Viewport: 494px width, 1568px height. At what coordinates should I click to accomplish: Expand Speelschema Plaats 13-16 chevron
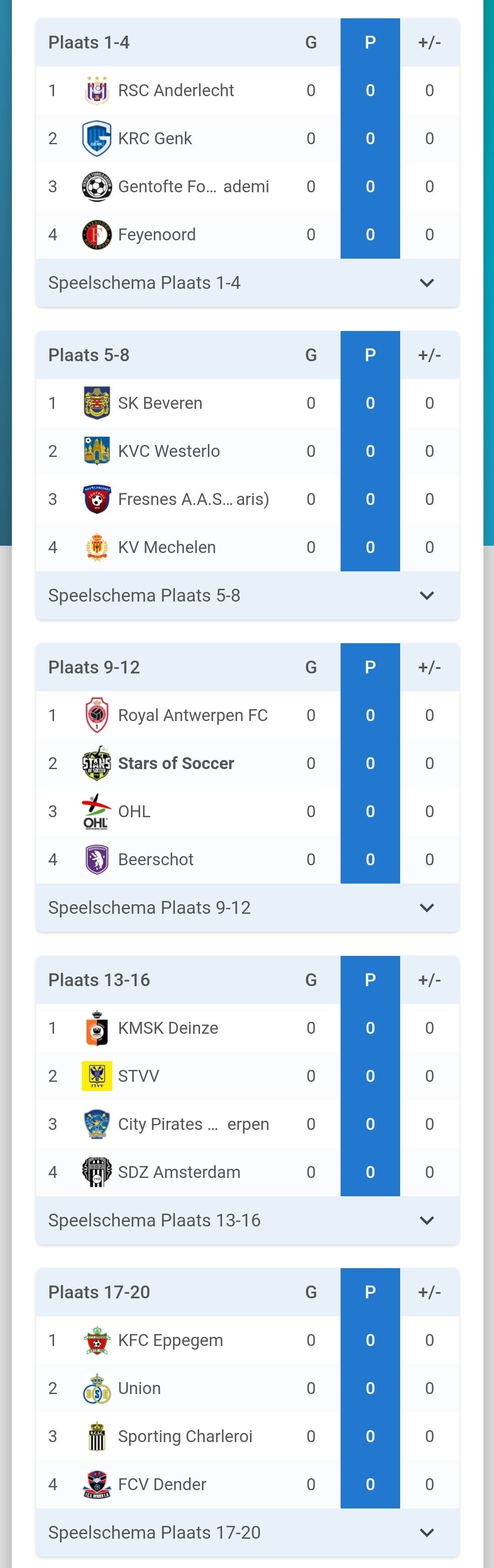pos(427,1221)
